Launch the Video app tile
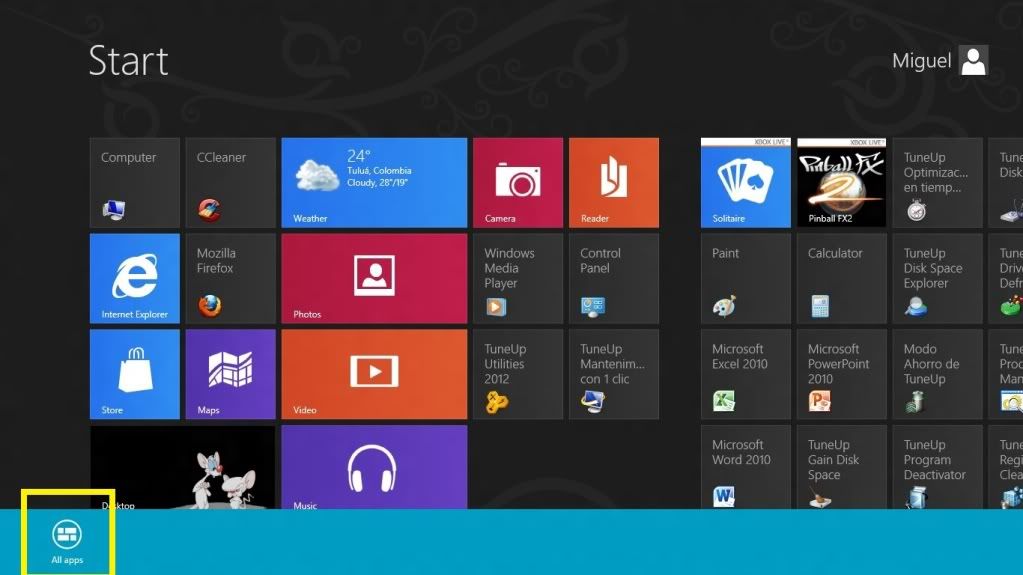 click(x=374, y=374)
